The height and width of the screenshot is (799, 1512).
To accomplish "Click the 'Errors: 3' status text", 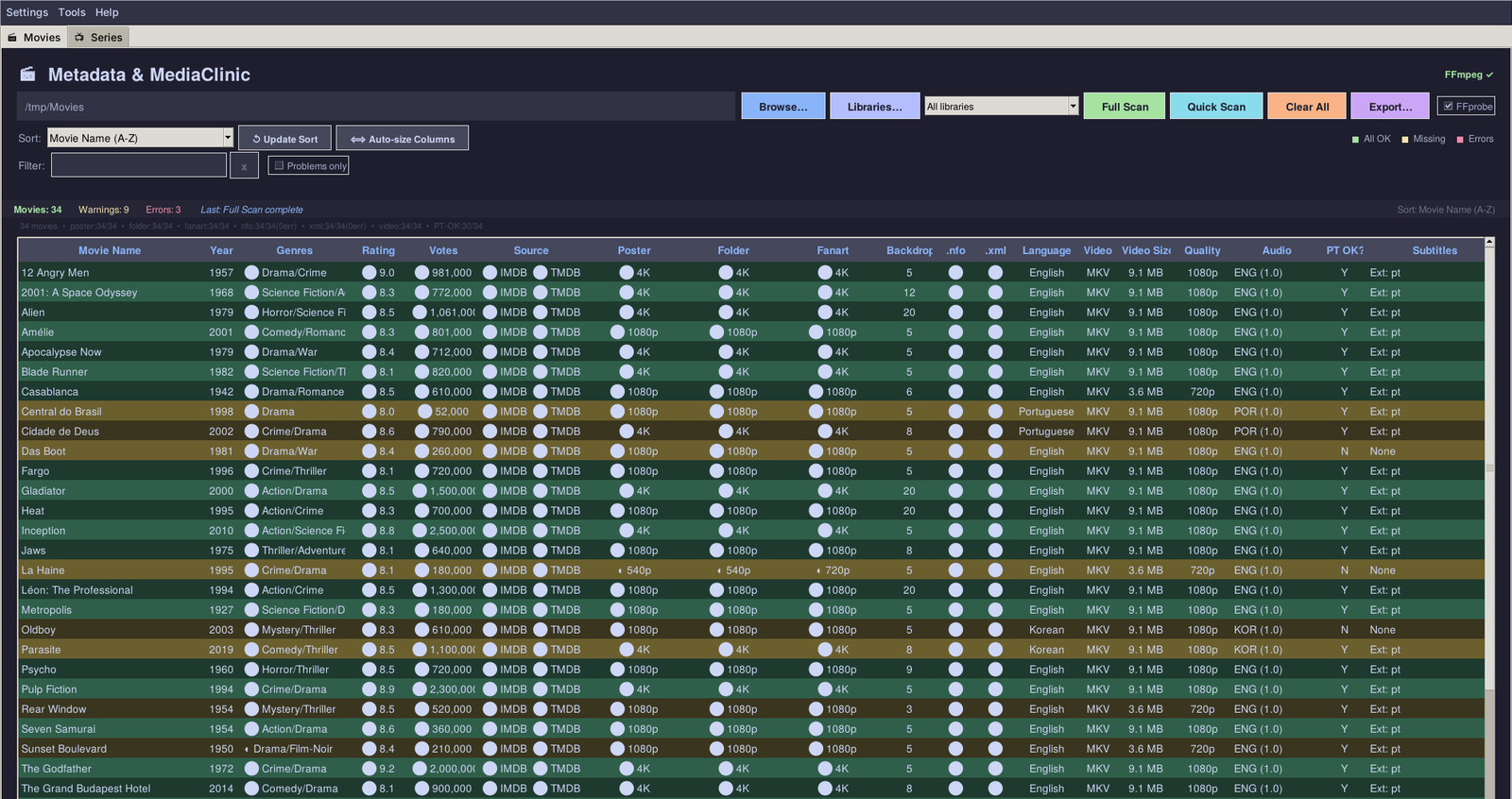I will (x=163, y=210).
